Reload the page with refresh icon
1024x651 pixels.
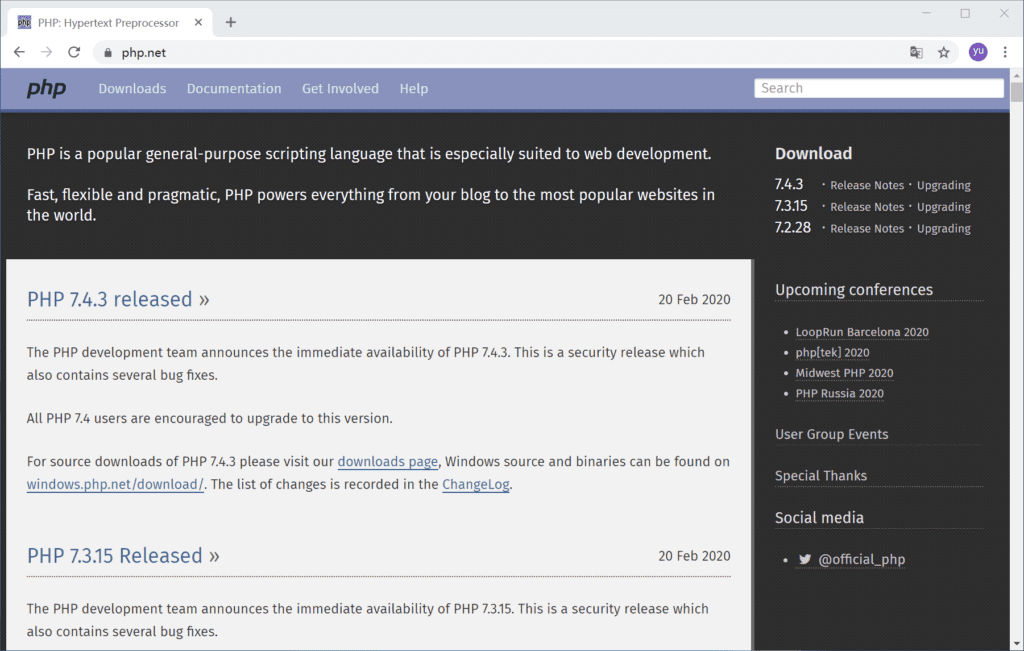point(74,53)
